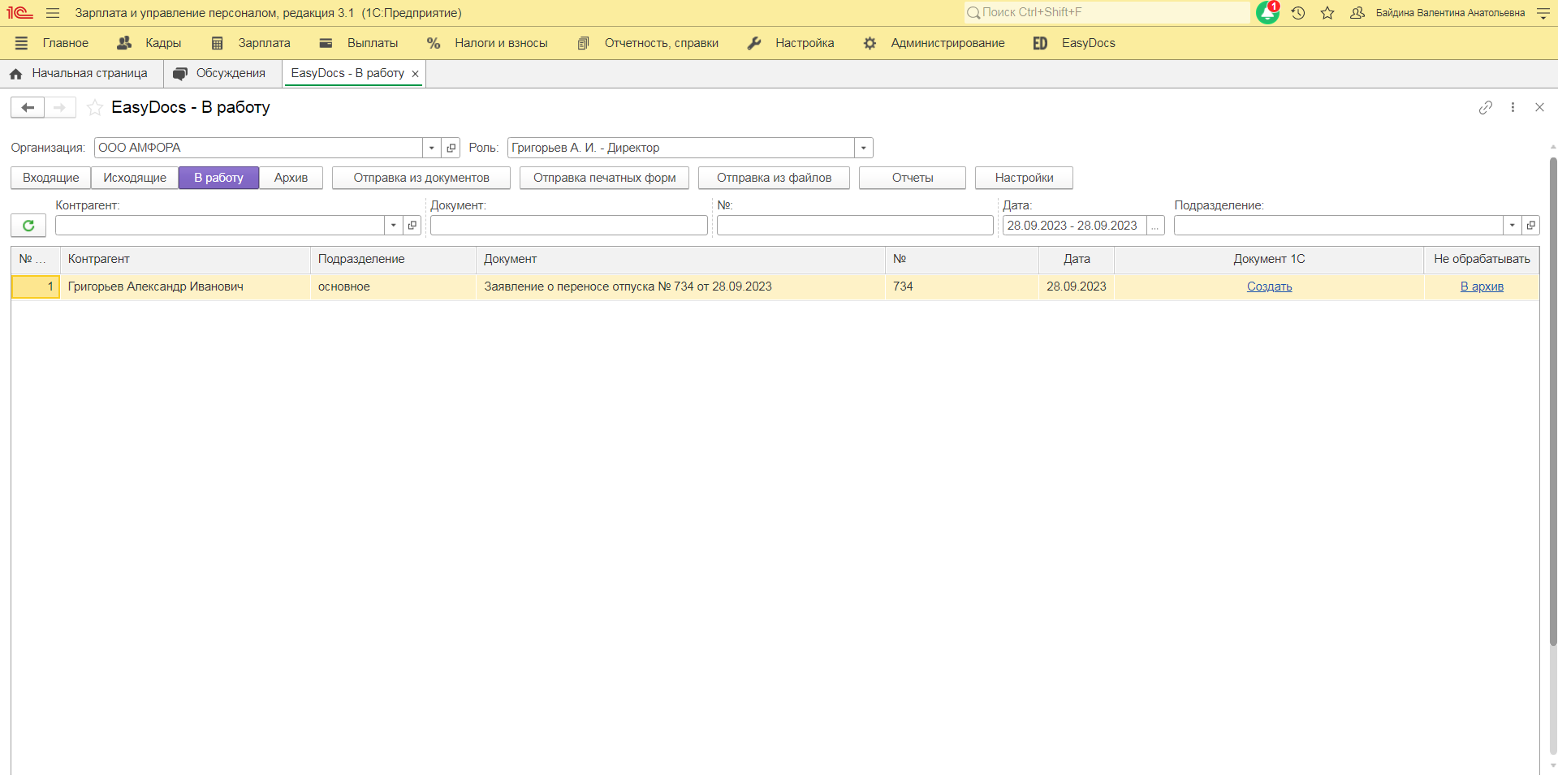Expand the Подразделение filter dropdown
1558x784 pixels.
click(x=1512, y=226)
